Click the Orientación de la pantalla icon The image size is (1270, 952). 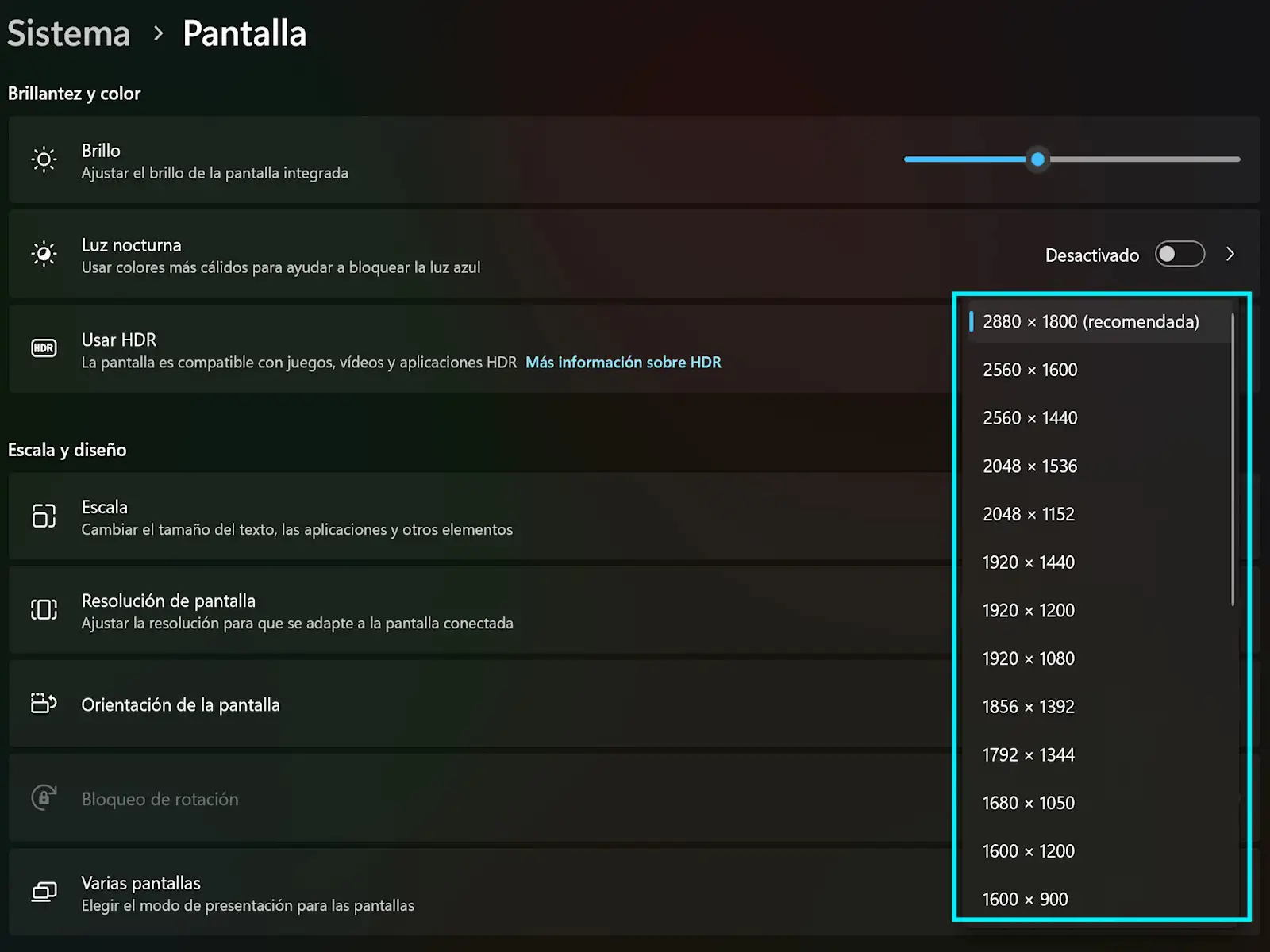tap(44, 704)
